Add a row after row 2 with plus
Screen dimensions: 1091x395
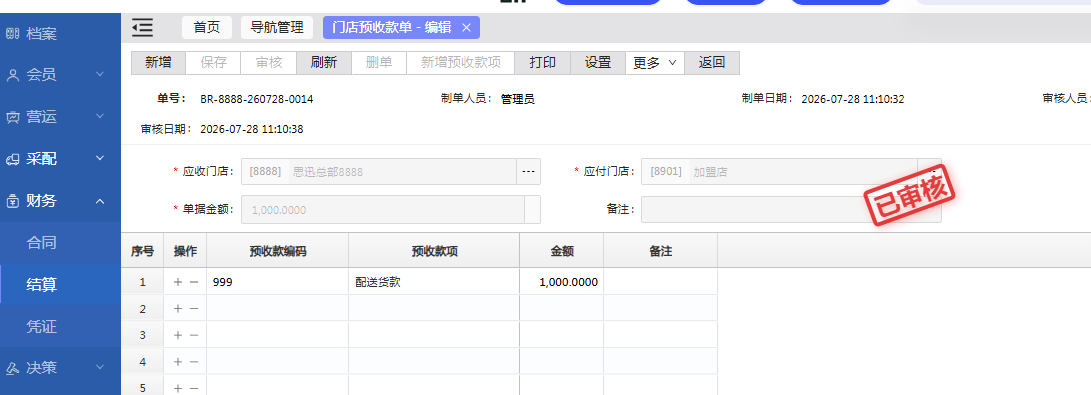177,309
